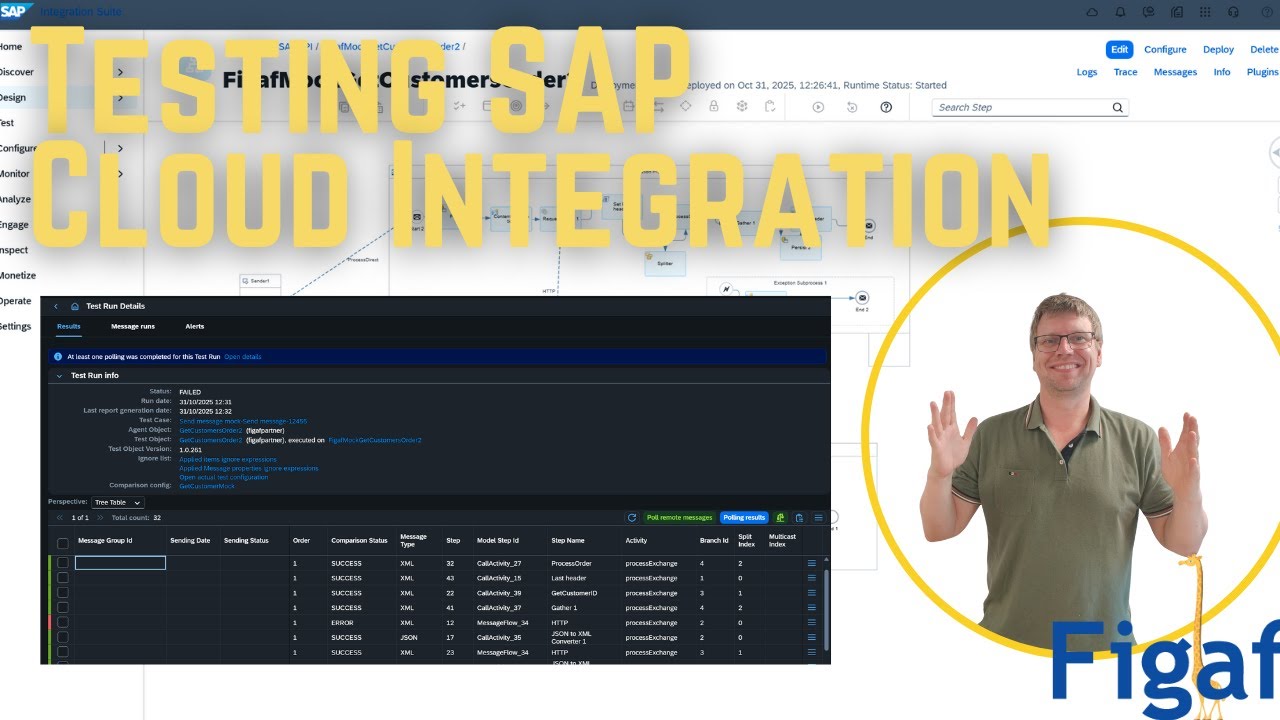This screenshot has width=1280, height=720.
Task: Open Monetize in the left sidebar
Action: pyautogui.click(x=18, y=275)
